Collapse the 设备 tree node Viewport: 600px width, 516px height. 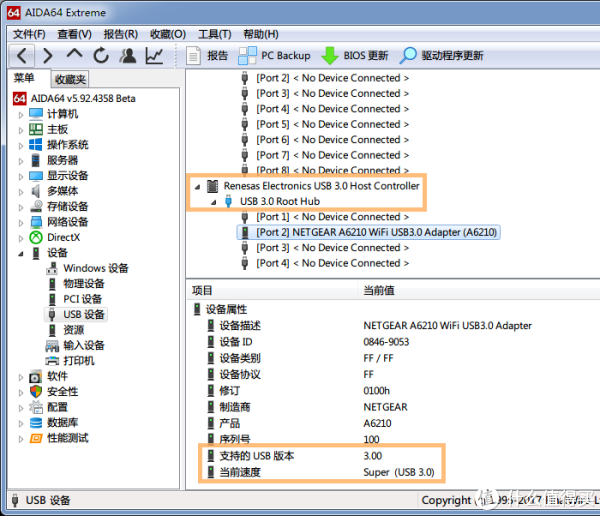(21, 253)
